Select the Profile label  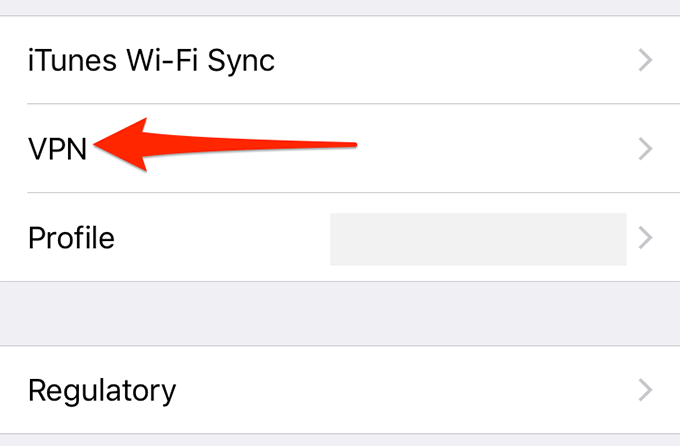tap(71, 239)
